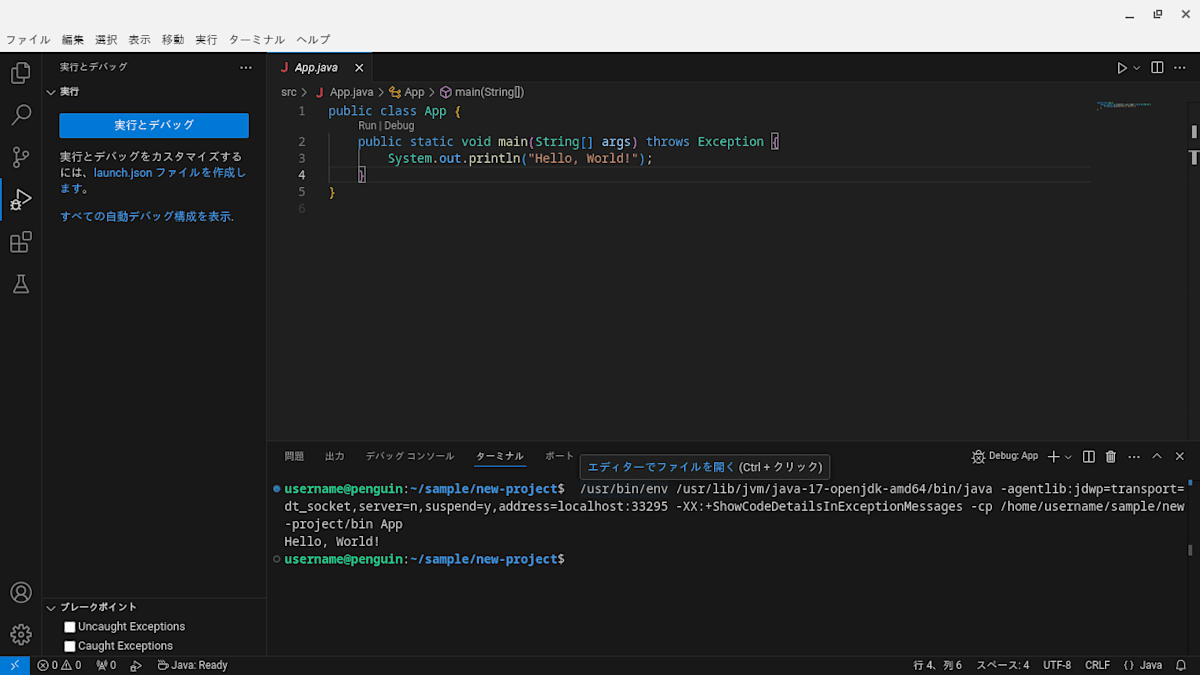Click the App class breadcrumb item

click(x=407, y=92)
